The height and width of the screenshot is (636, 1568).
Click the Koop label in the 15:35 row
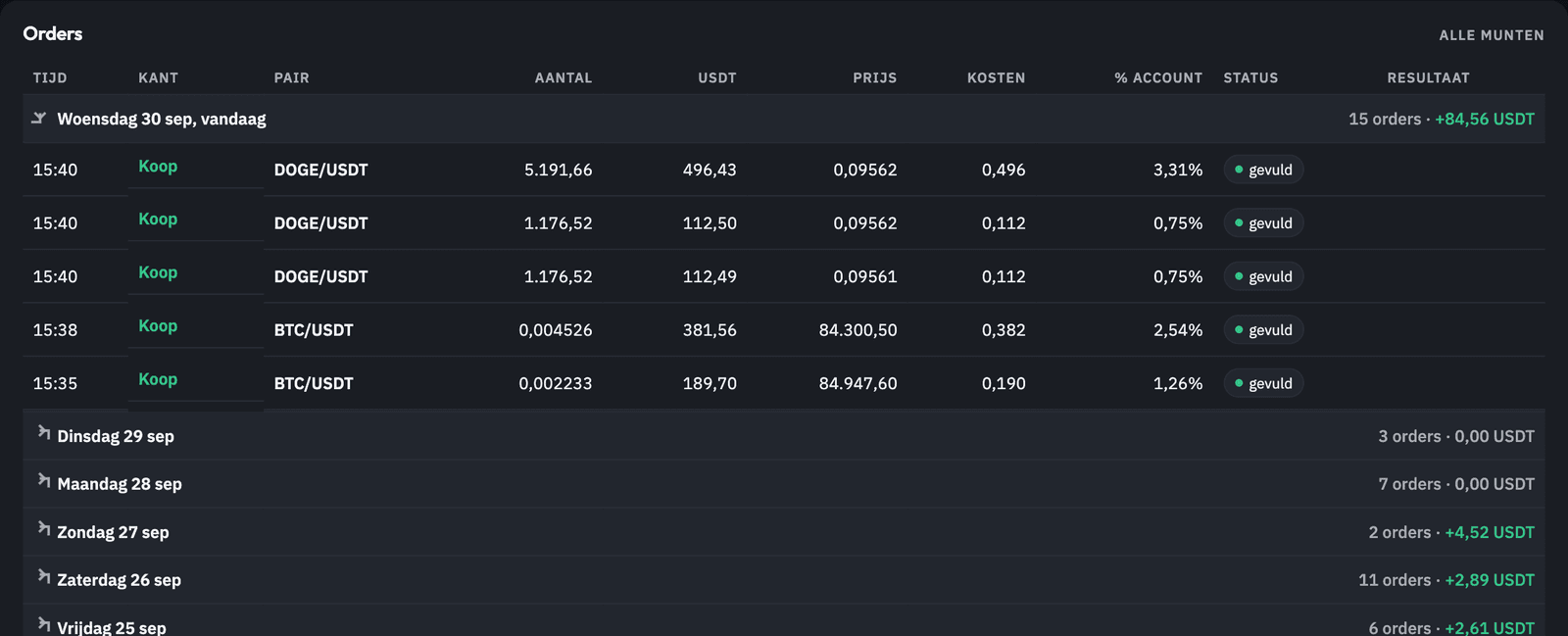click(x=158, y=379)
